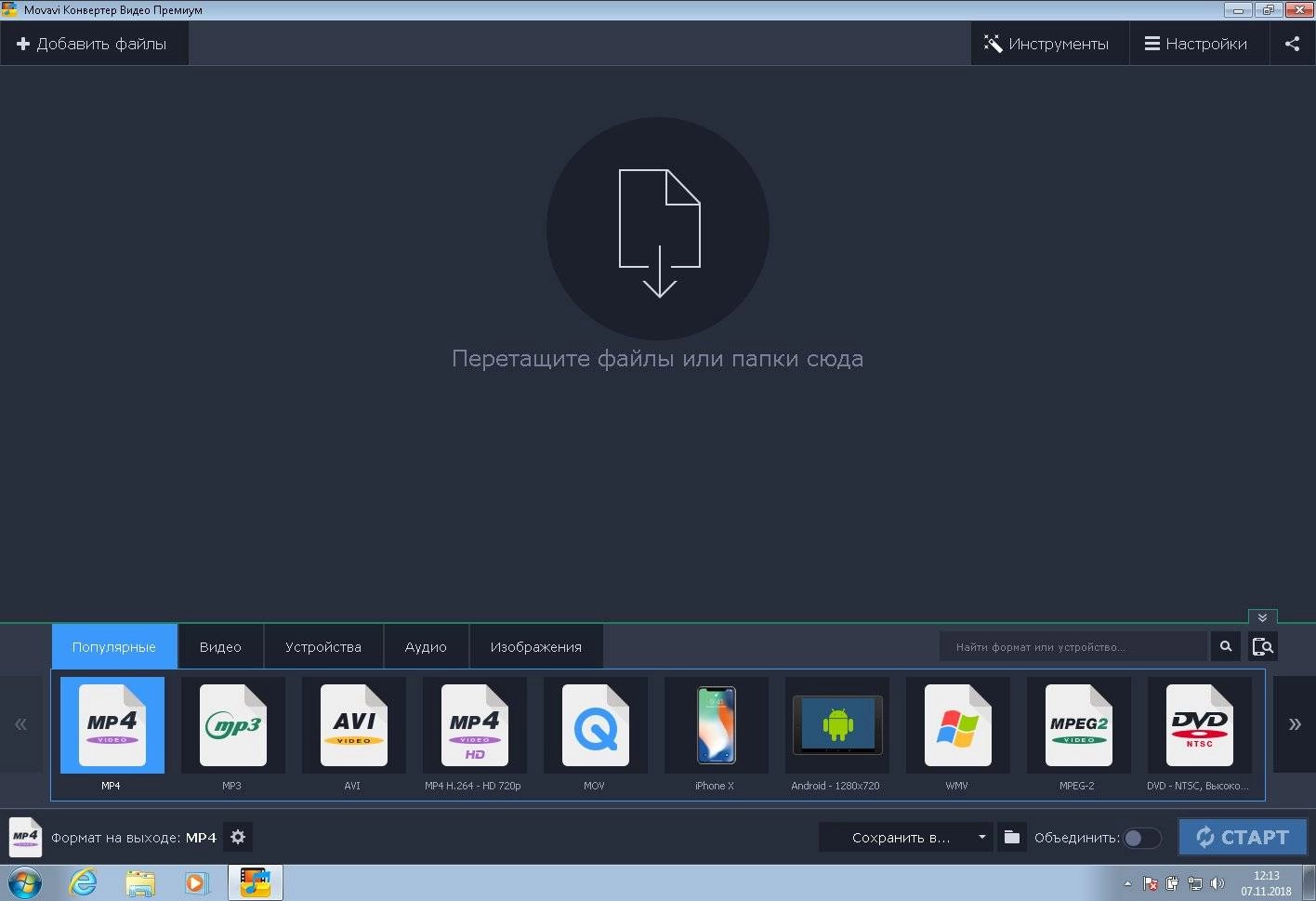Toggle the Объединить merge switch
1316x901 pixels.
[x=1142, y=838]
